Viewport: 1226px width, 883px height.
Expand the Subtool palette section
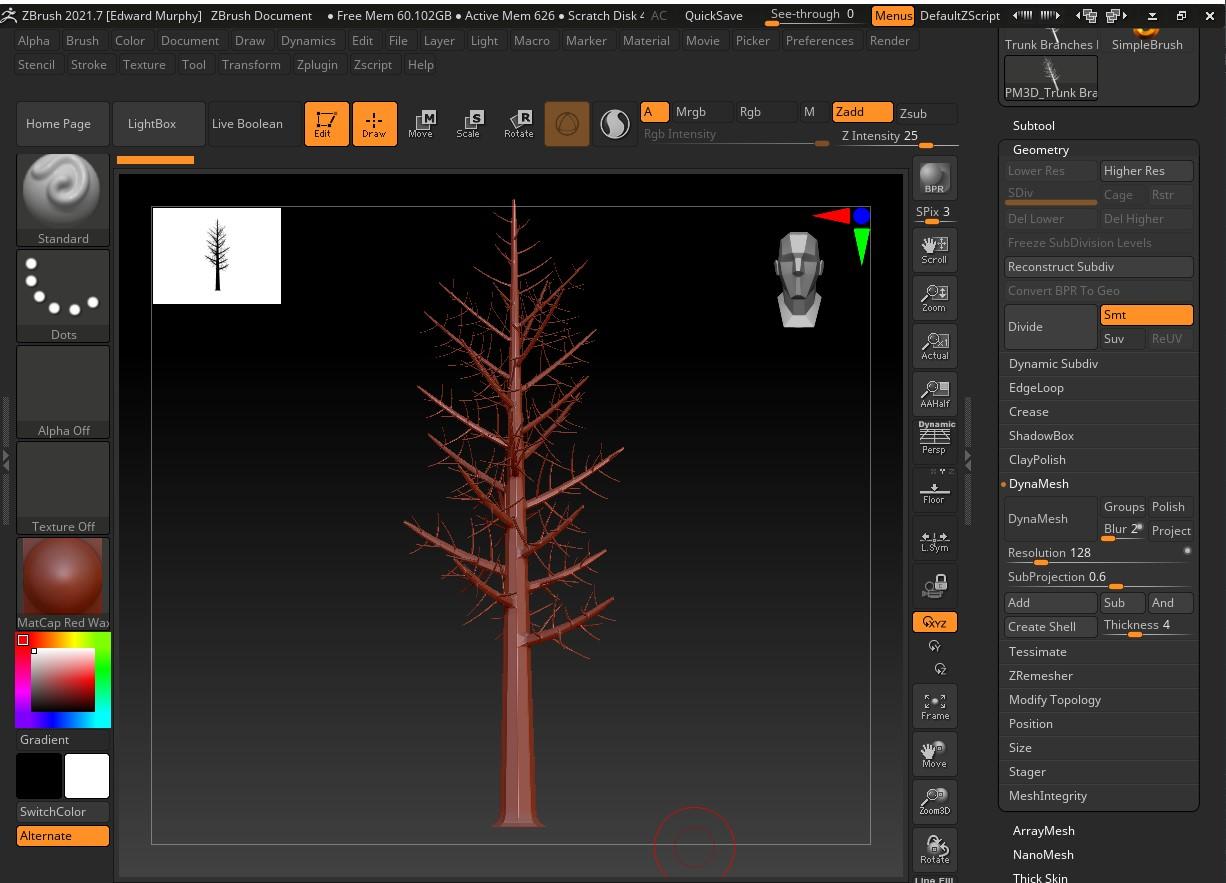tap(1033, 126)
